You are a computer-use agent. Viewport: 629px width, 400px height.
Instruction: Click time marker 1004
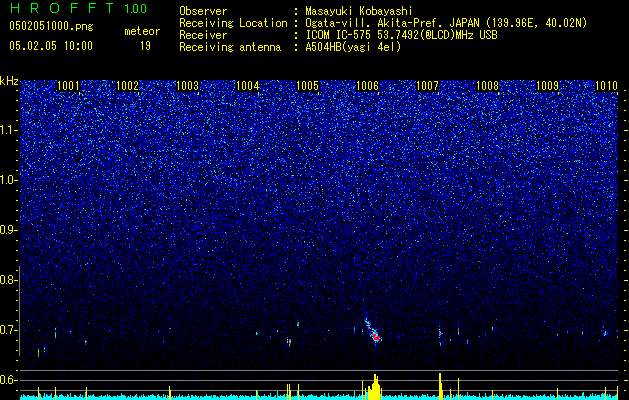[248, 86]
